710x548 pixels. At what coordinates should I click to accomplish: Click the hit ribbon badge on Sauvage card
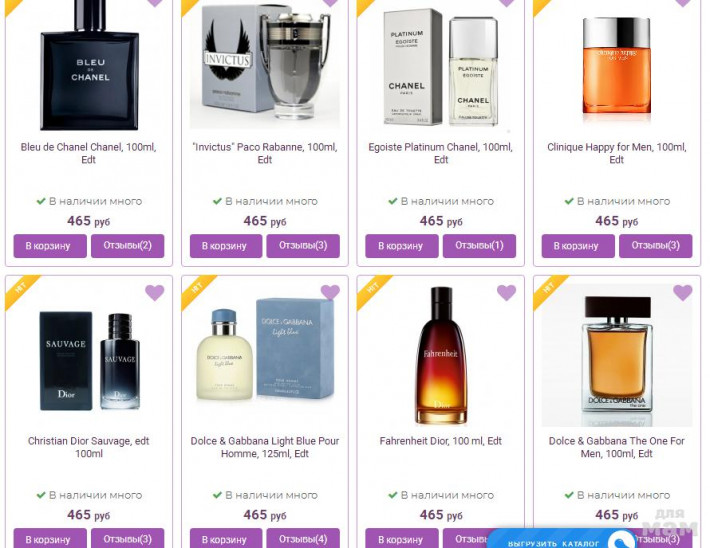20,290
